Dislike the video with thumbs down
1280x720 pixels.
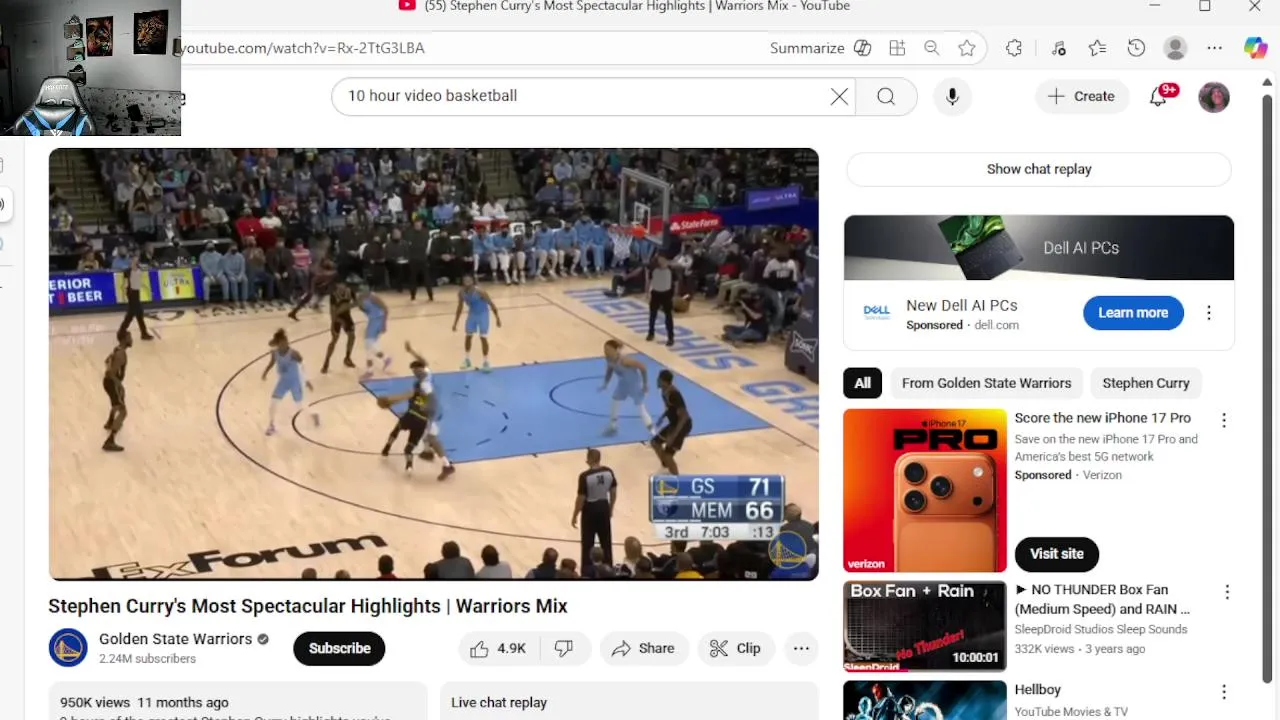coord(565,648)
